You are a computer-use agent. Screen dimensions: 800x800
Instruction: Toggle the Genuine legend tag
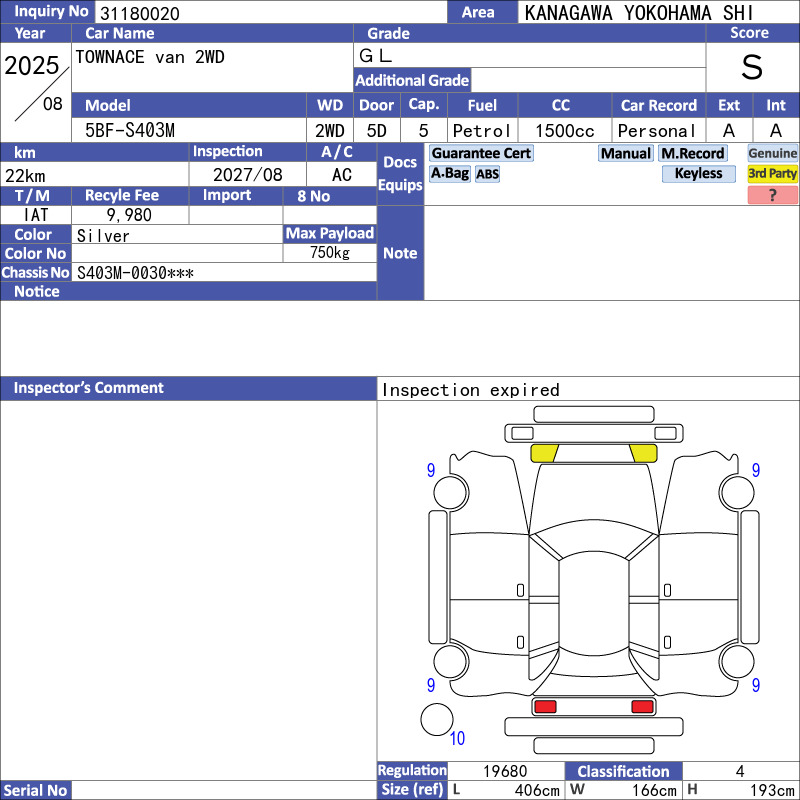point(772,153)
